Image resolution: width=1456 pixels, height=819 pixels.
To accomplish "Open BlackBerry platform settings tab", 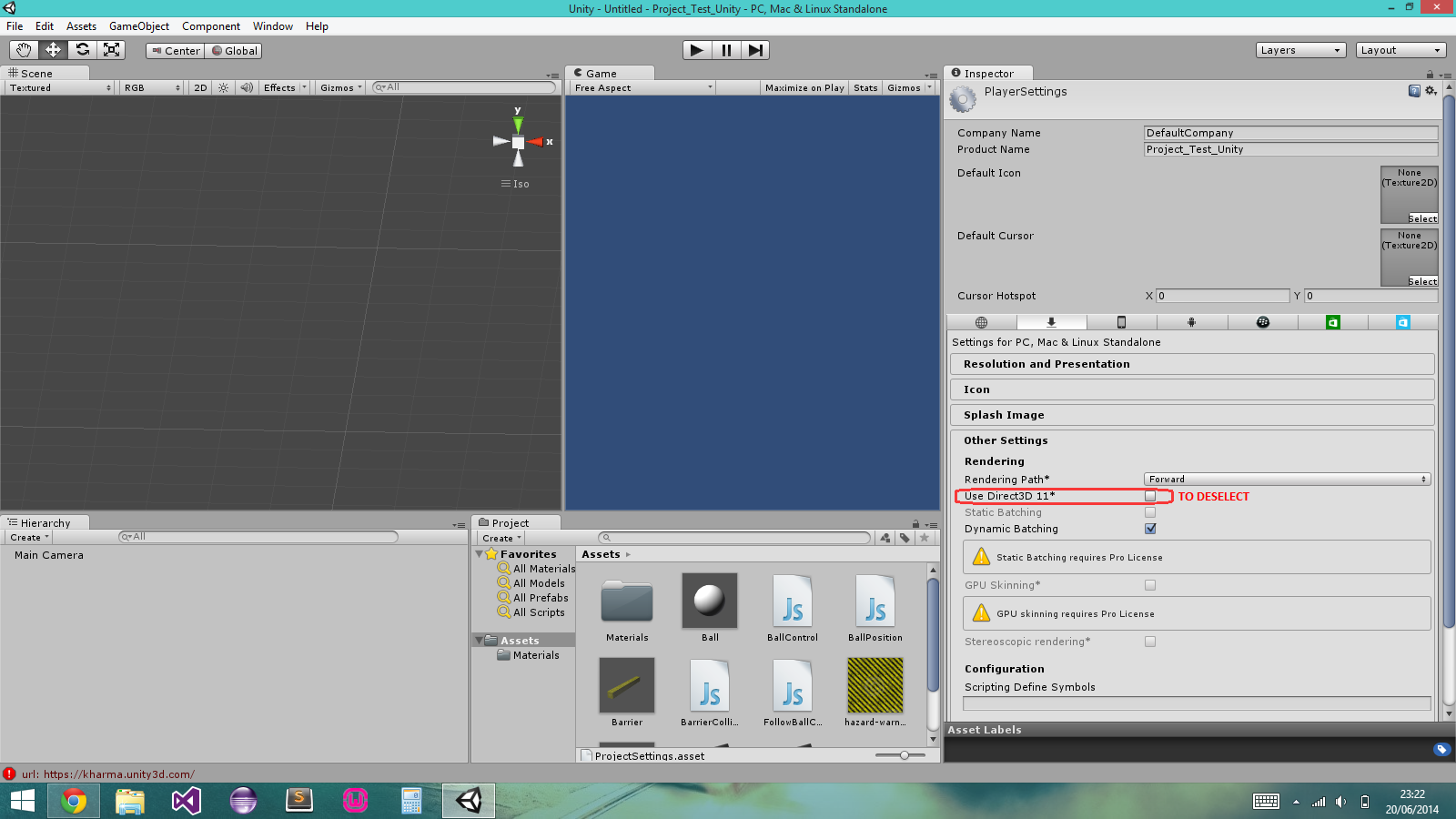I will click(1262, 322).
